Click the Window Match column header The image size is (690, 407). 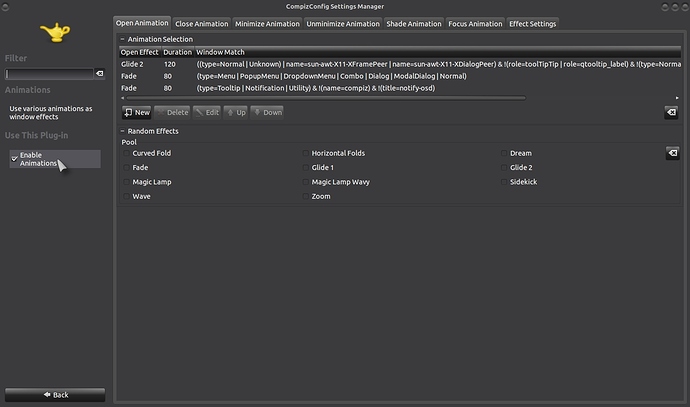(x=438, y=52)
